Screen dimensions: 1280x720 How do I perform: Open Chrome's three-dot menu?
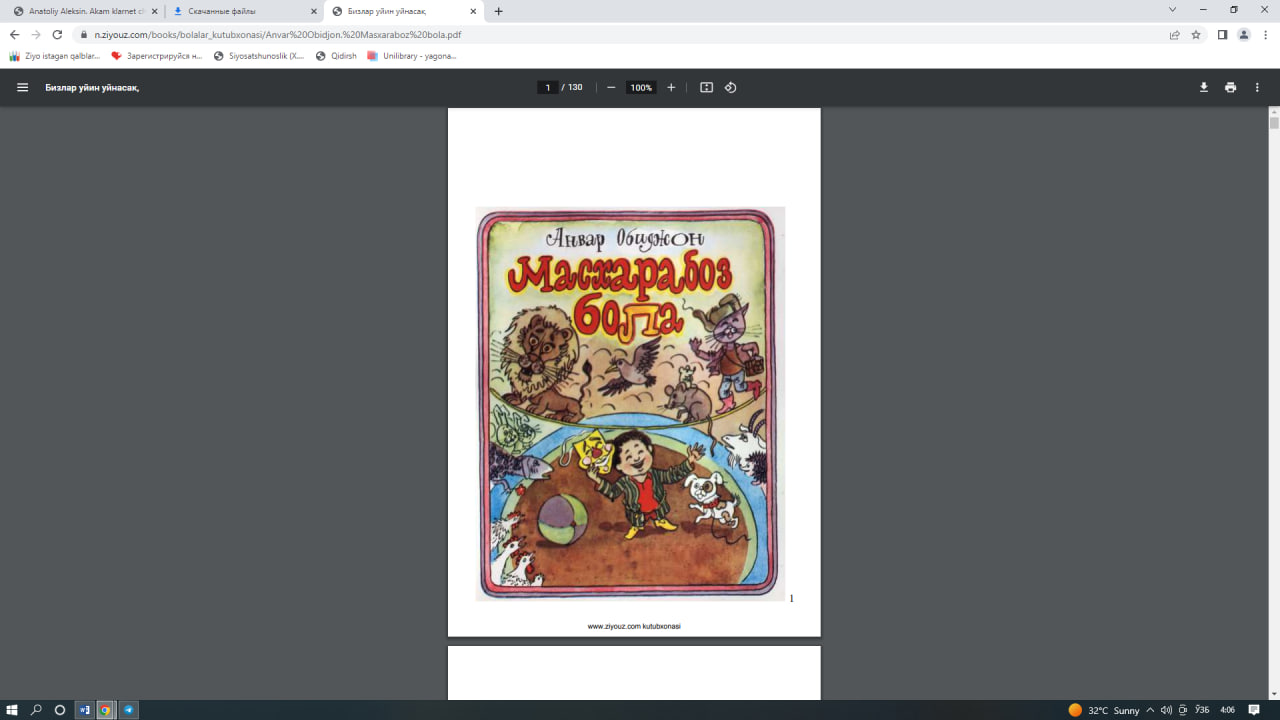1265,34
